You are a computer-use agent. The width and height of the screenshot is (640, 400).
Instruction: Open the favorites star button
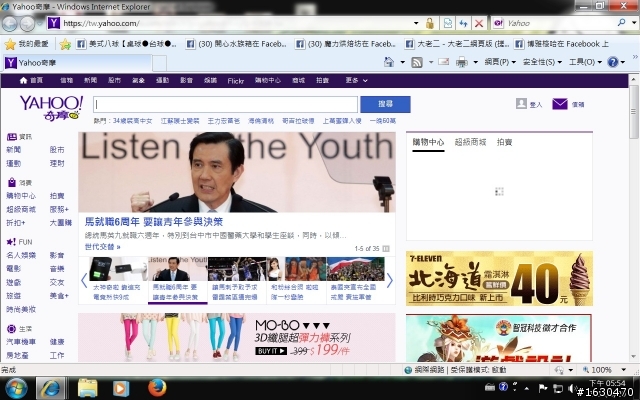tap(27, 44)
